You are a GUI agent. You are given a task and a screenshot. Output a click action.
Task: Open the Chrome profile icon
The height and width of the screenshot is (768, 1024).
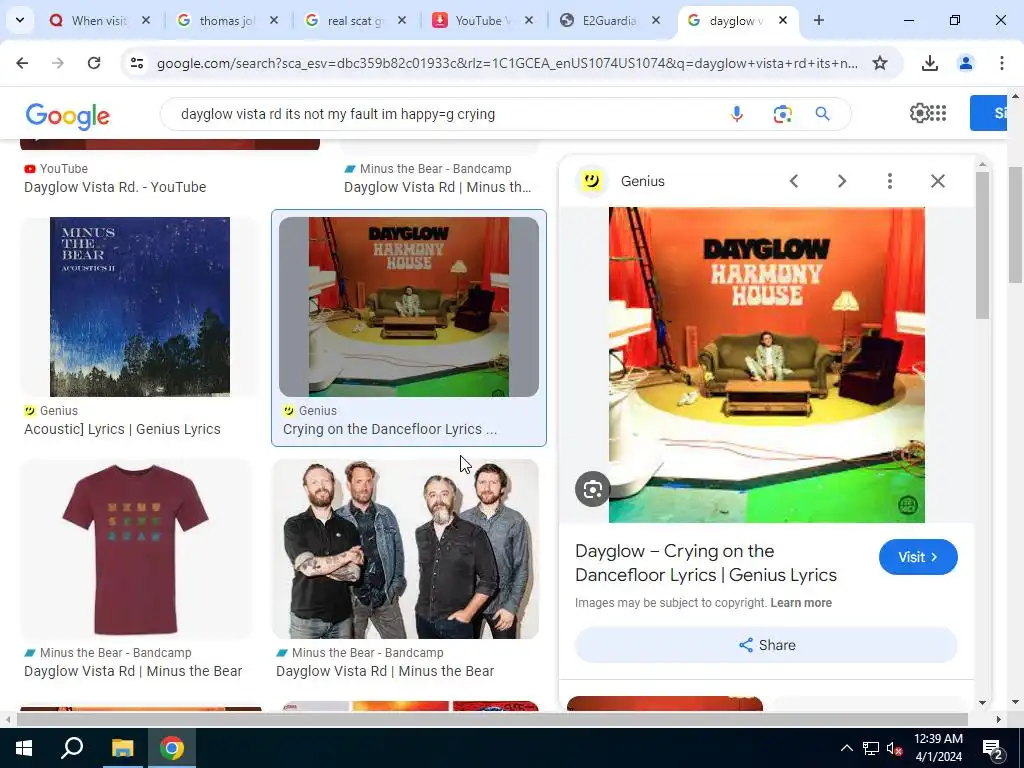coord(965,63)
